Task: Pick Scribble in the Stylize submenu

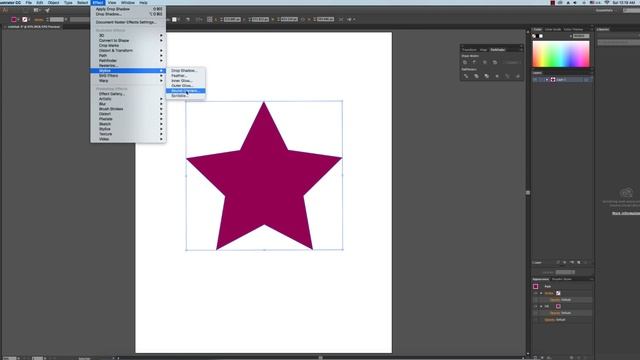Action: 185,96
